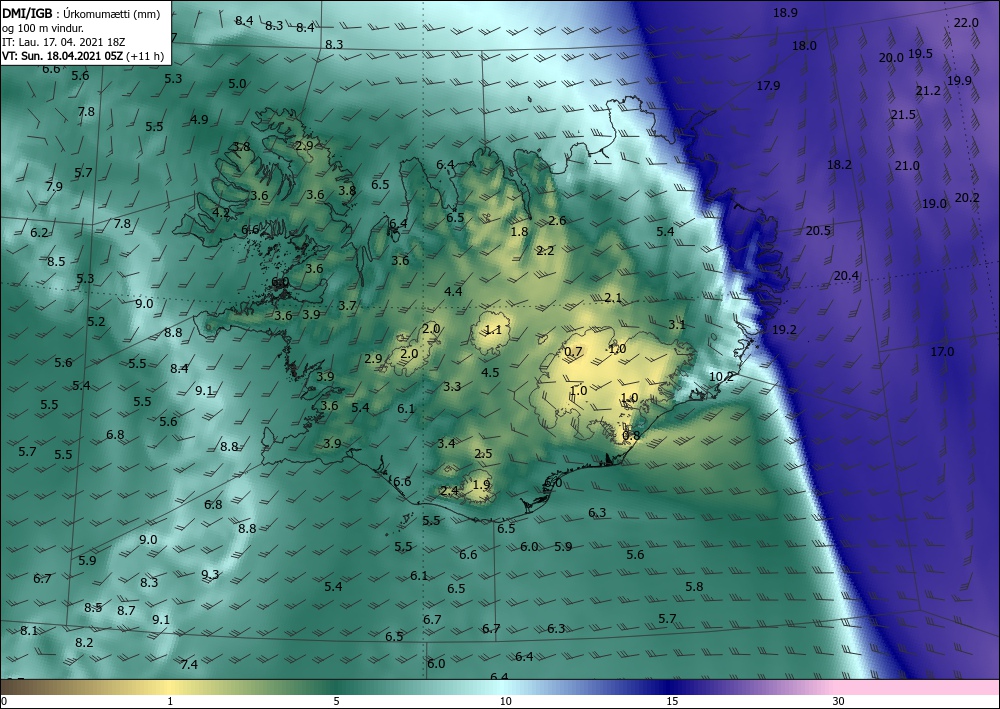The height and width of the screenshot is (709, 1000).
Task: Click the map value '19.2'
Action: [784, 330]
